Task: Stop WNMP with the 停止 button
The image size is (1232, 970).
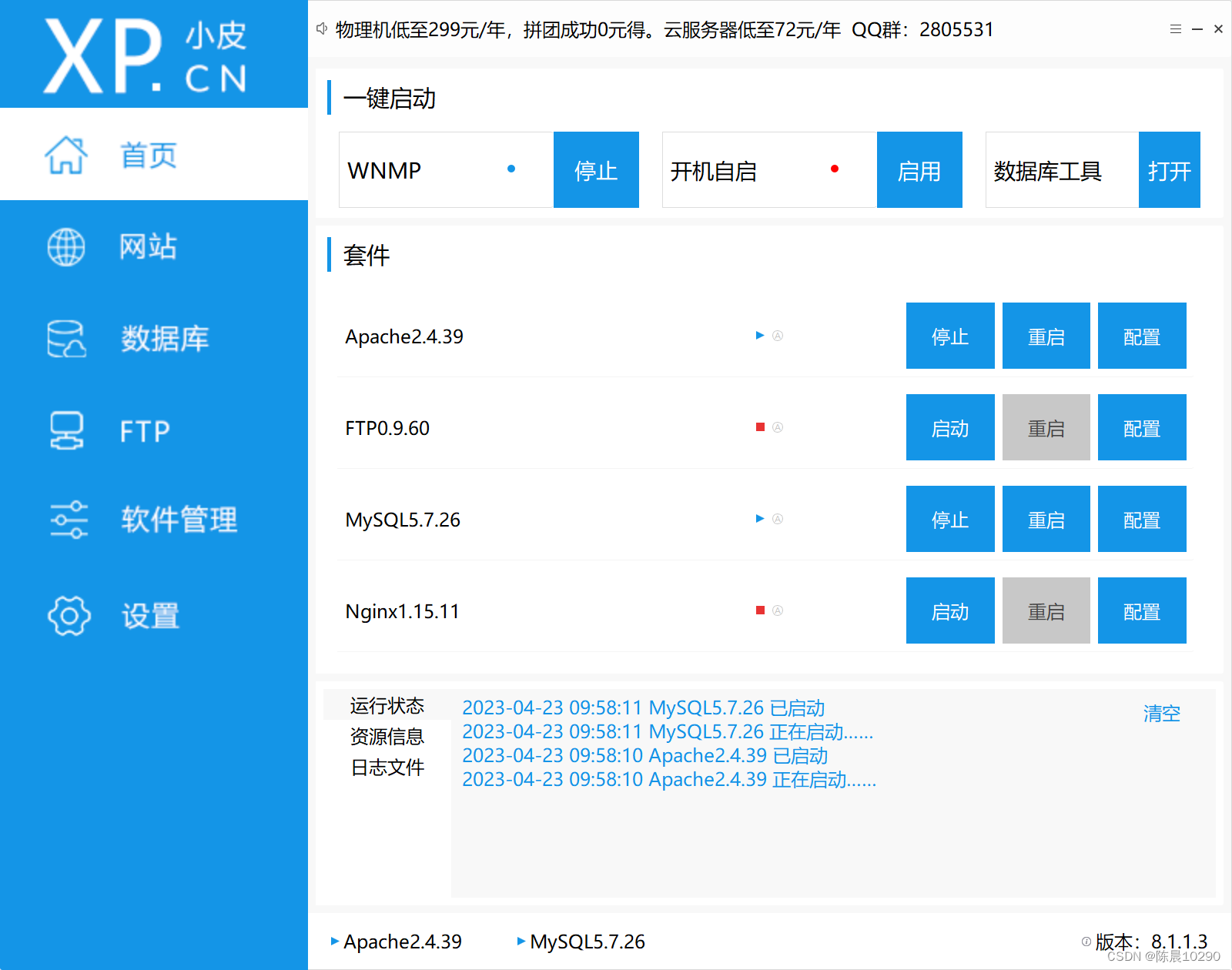Action: click(x=596, y=169)
